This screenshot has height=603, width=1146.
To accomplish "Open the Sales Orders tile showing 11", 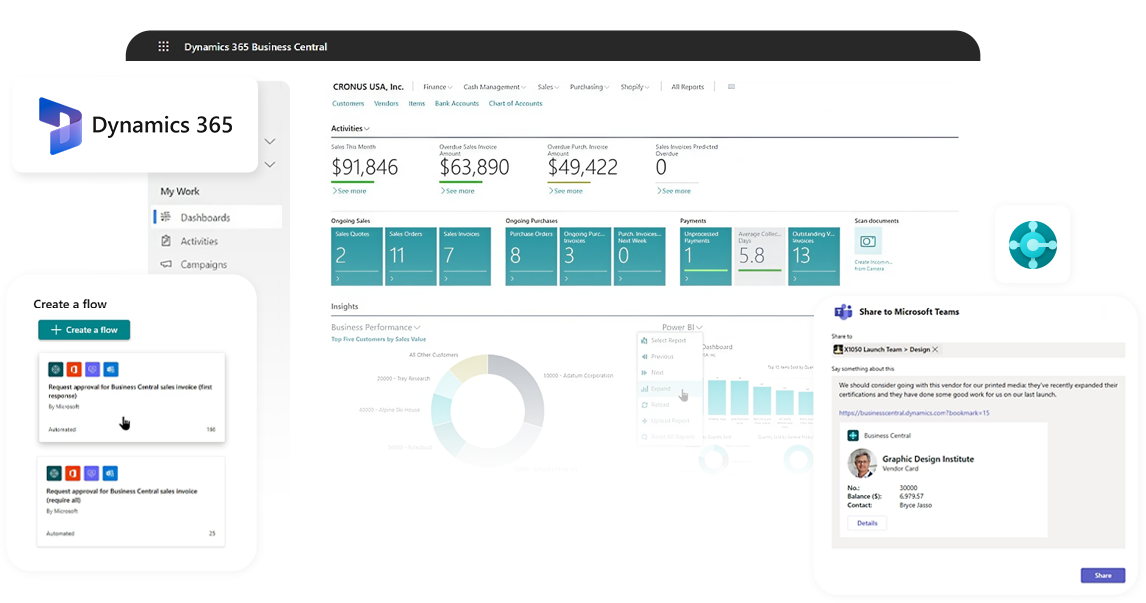I will [411, 256].
